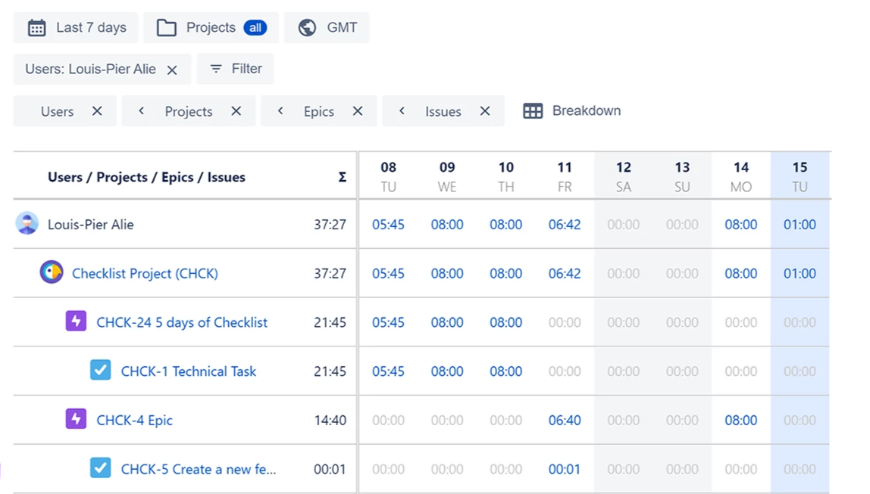The width and height of the screenshot is (870, 494).
Task: Click the checkbox icon next to CHCK-5 issue
Action: click(x=100, y=468)
